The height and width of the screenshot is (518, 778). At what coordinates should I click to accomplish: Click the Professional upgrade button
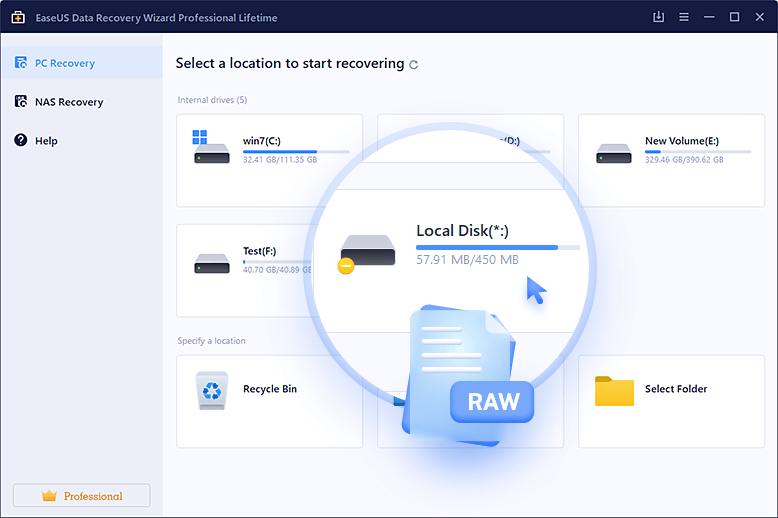[81, 496]
